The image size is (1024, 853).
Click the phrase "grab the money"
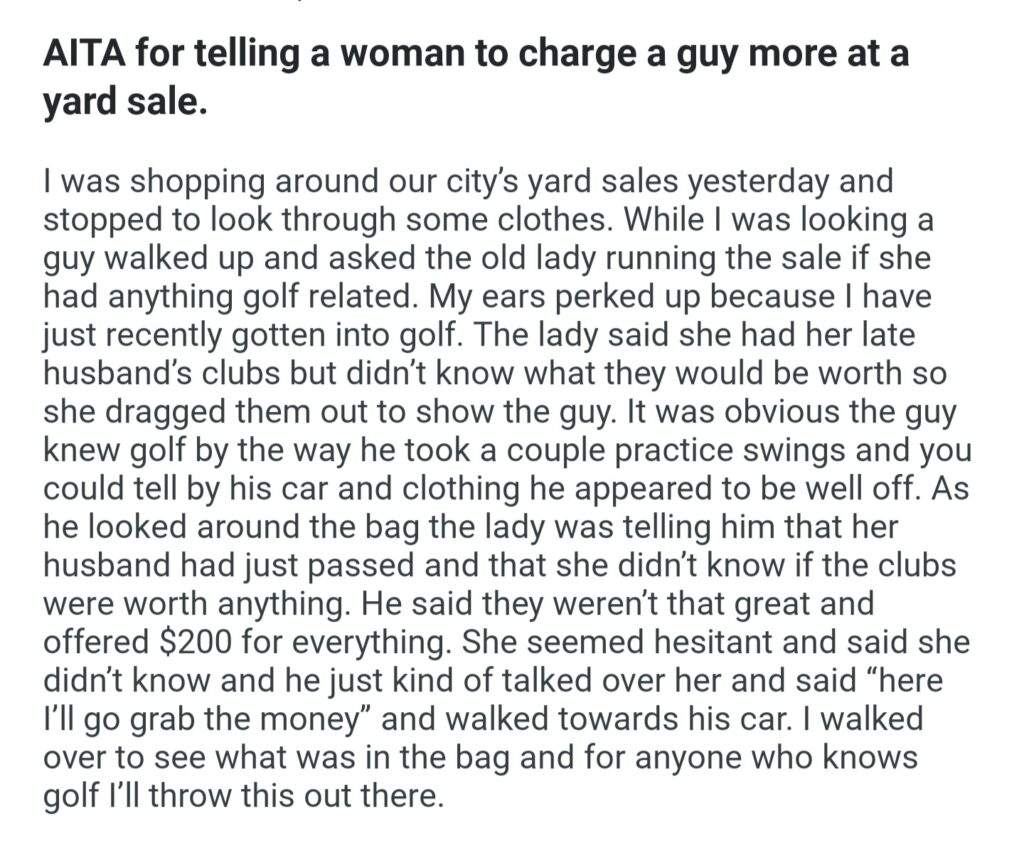tap(208, 718)
